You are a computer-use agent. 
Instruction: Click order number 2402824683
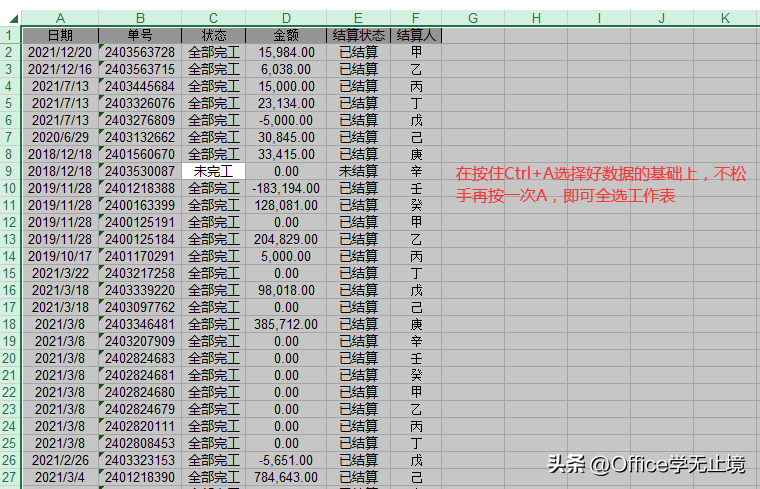[140, 358]
